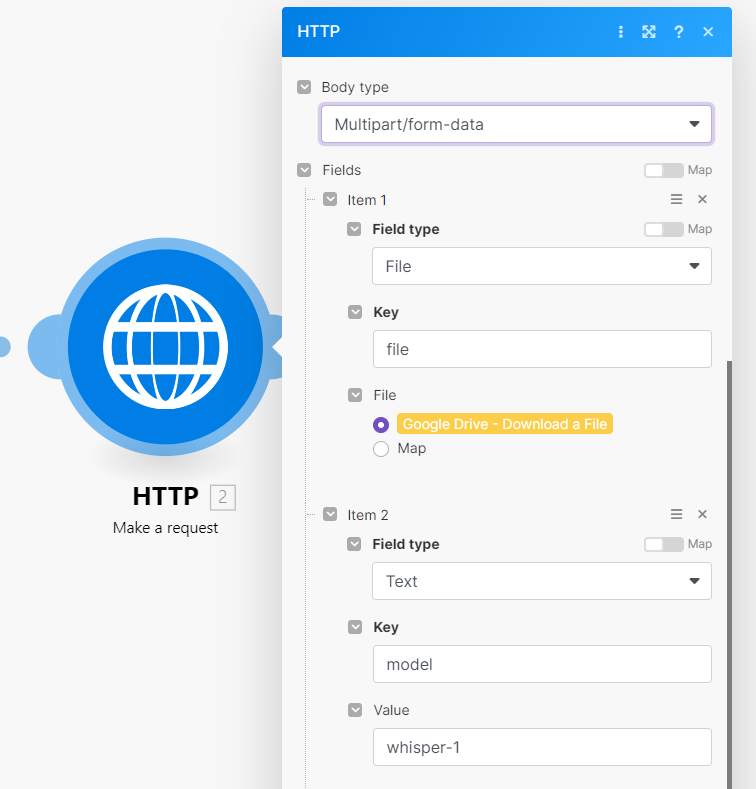
Task: Click the HTTP globe module icon
Action: pyautogui.click(x=165, y=347)
